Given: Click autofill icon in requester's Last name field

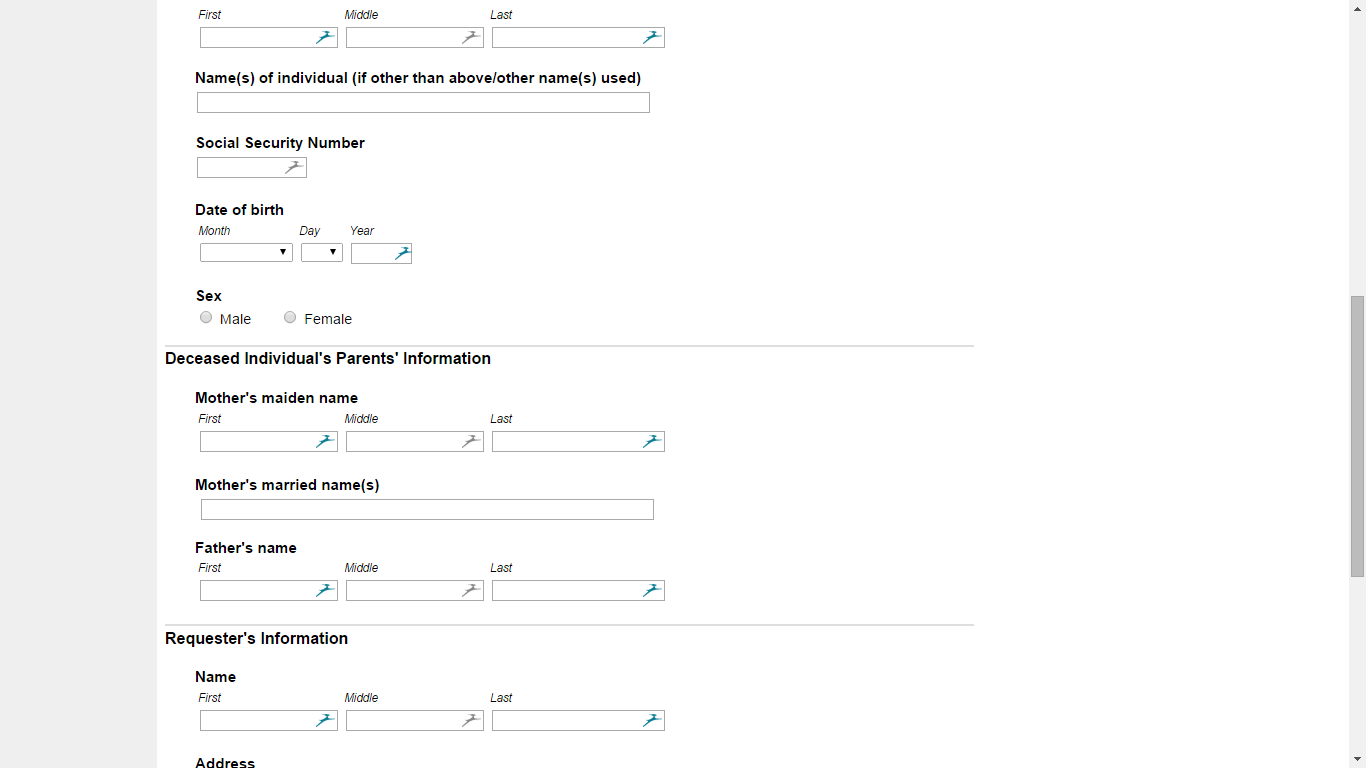Looking at the screenshot, I should [652, 720].
